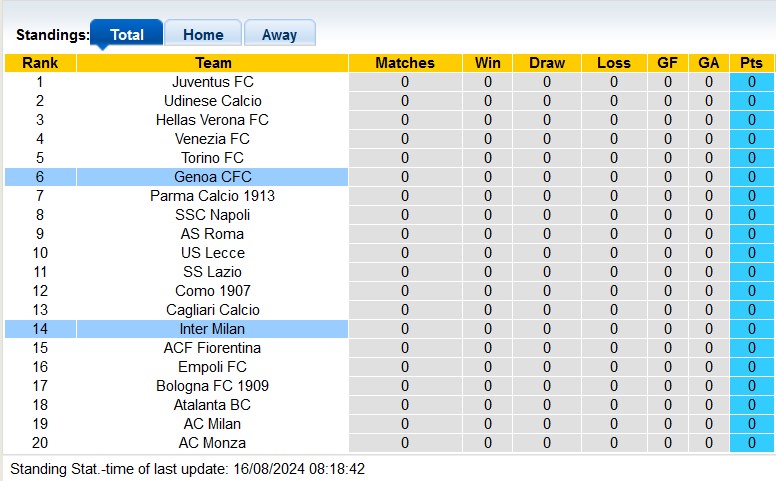Select the Away standings tab
This screenshot has height=481, width=776.
(279, 35)
